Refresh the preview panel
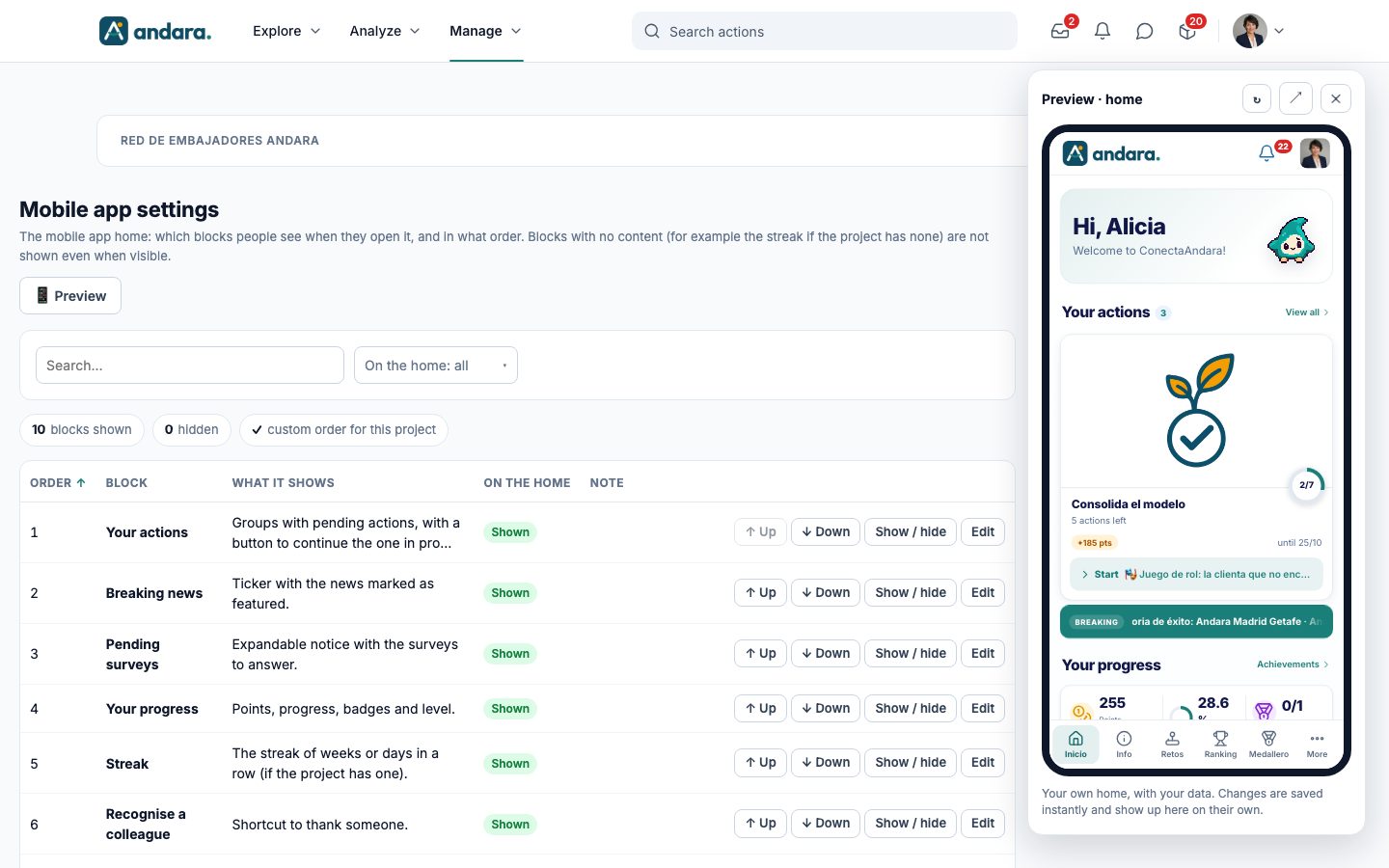 pyautogui.click(x=1257, y=98)
